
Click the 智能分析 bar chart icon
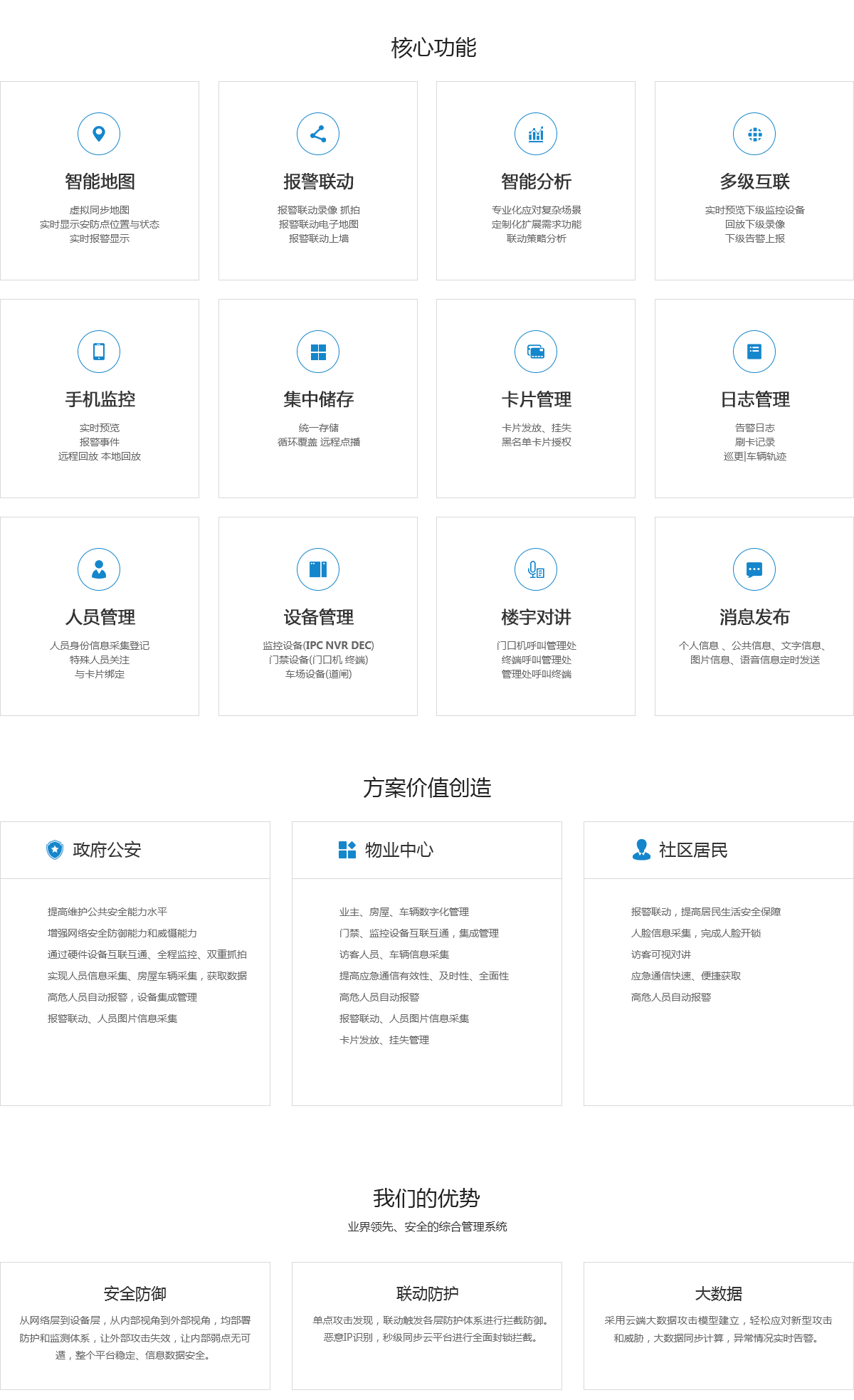(536, 134)
